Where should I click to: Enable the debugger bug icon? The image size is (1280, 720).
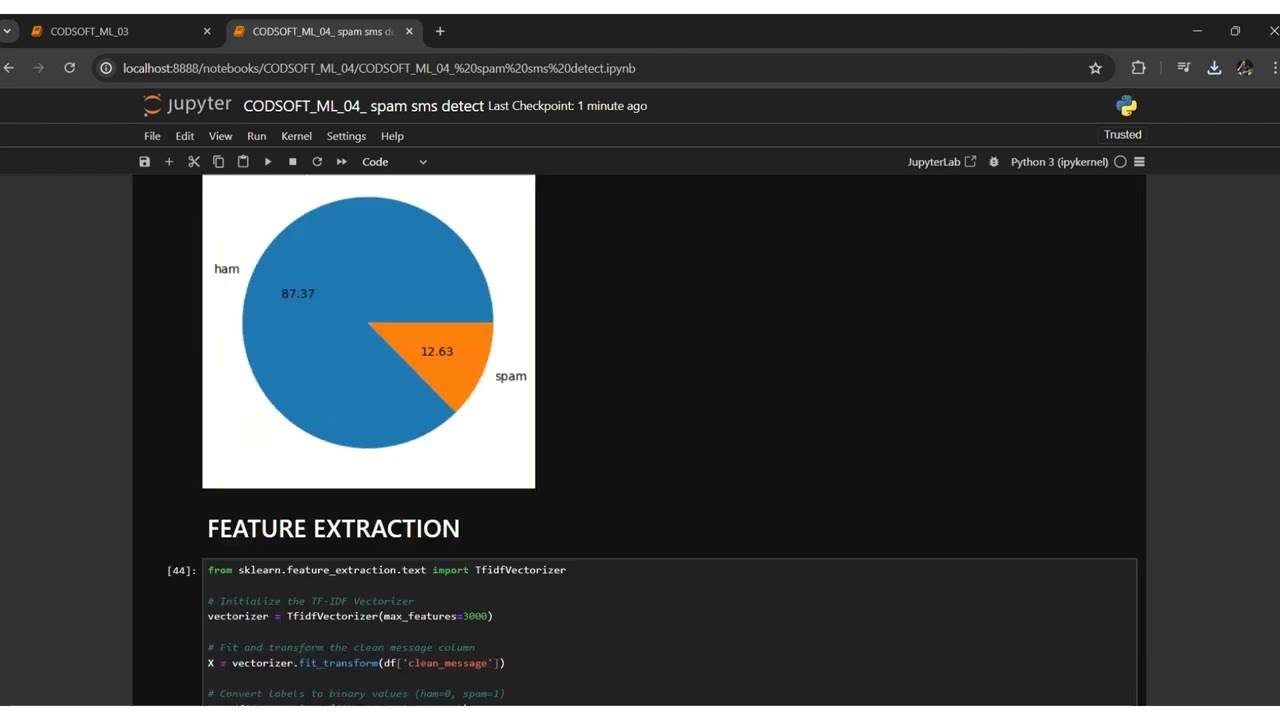(993, 162)
